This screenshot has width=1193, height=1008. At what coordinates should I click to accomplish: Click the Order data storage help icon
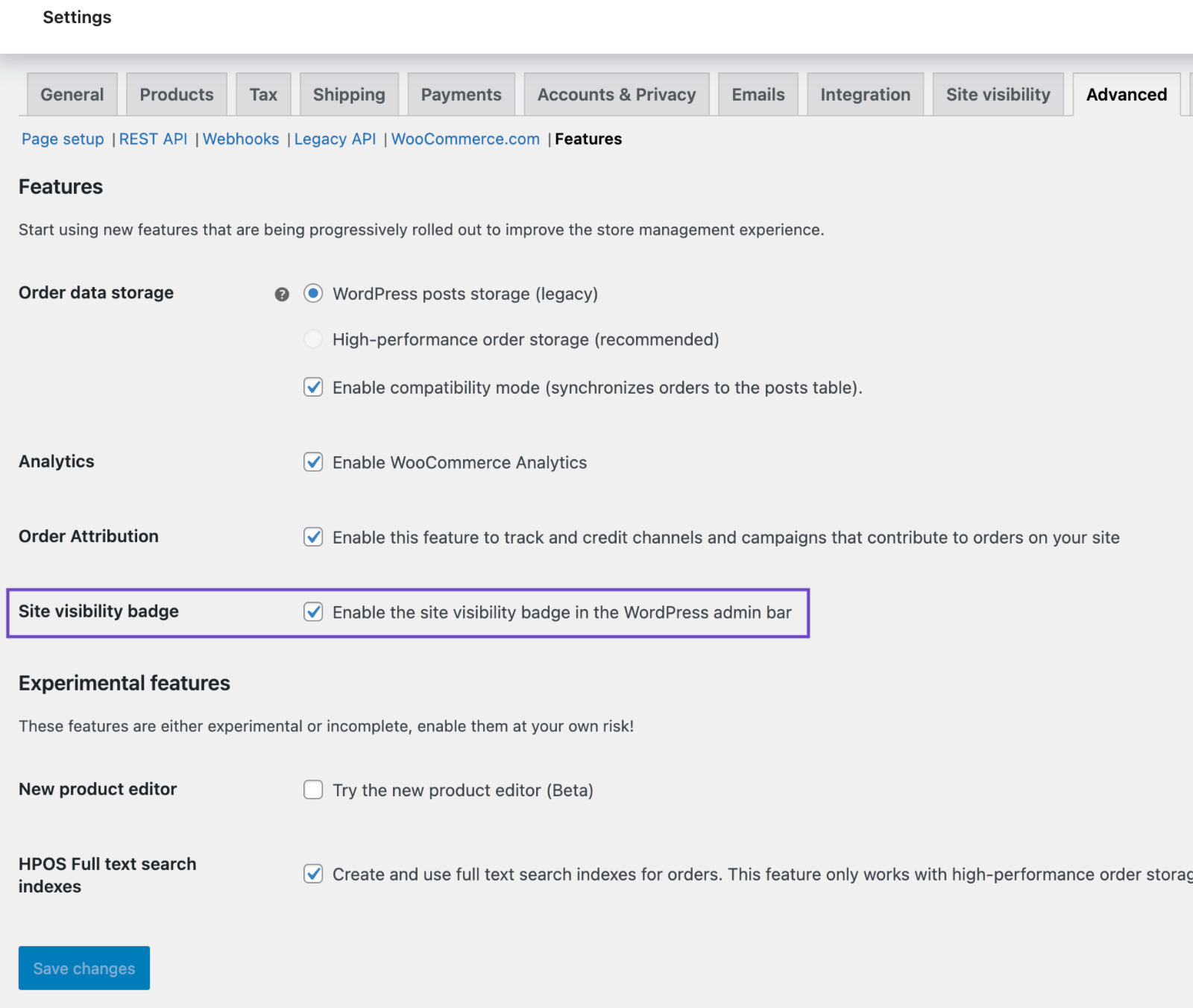click(280, 294)
